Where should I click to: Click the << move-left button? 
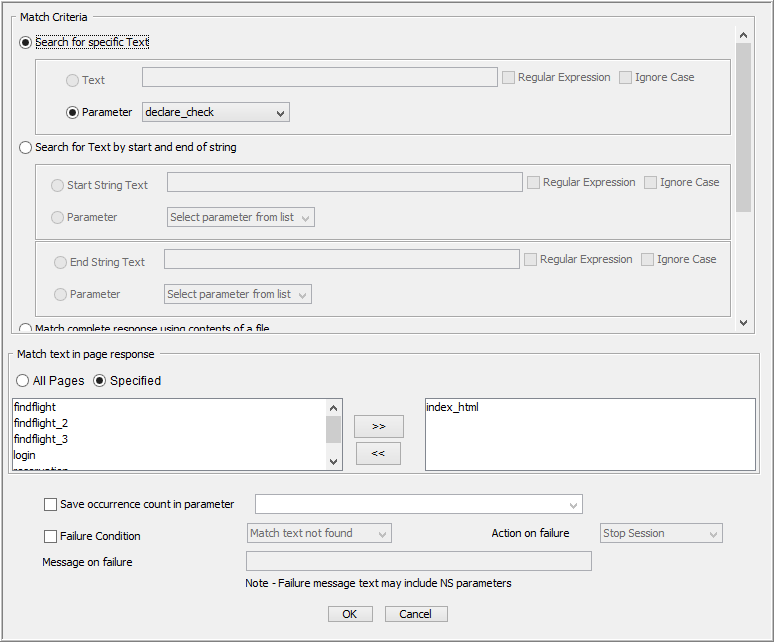379,454
